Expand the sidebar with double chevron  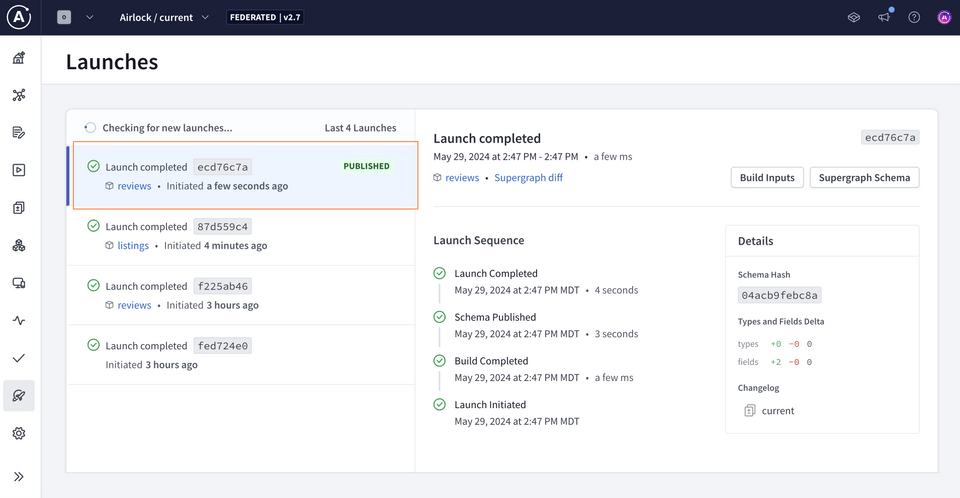(19, 477)
